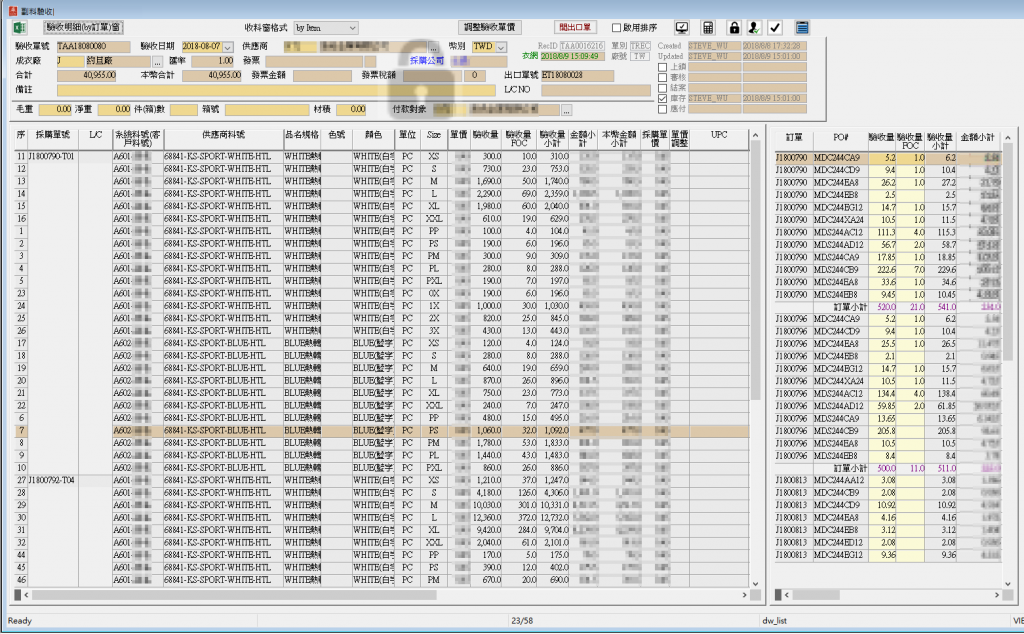The height and width of the screenshot is (634, 1024).
Task: Click the main table scroll-up arrow
Action: click(x=756, y=136)
